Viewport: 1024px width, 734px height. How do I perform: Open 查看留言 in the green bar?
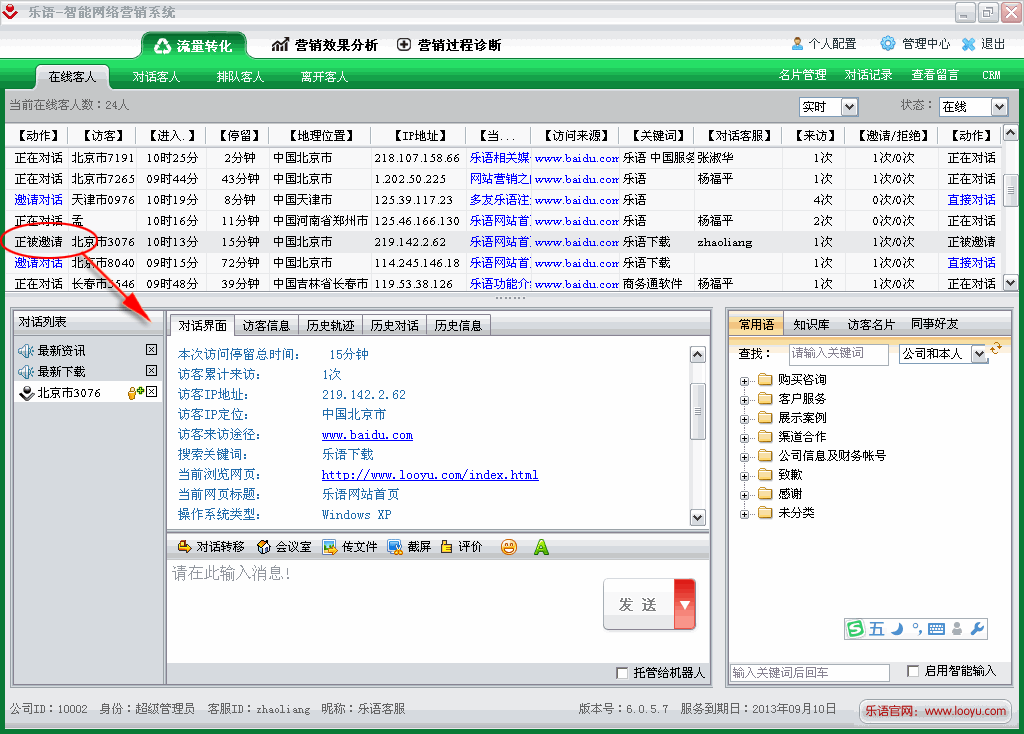[x=935, y=75]
